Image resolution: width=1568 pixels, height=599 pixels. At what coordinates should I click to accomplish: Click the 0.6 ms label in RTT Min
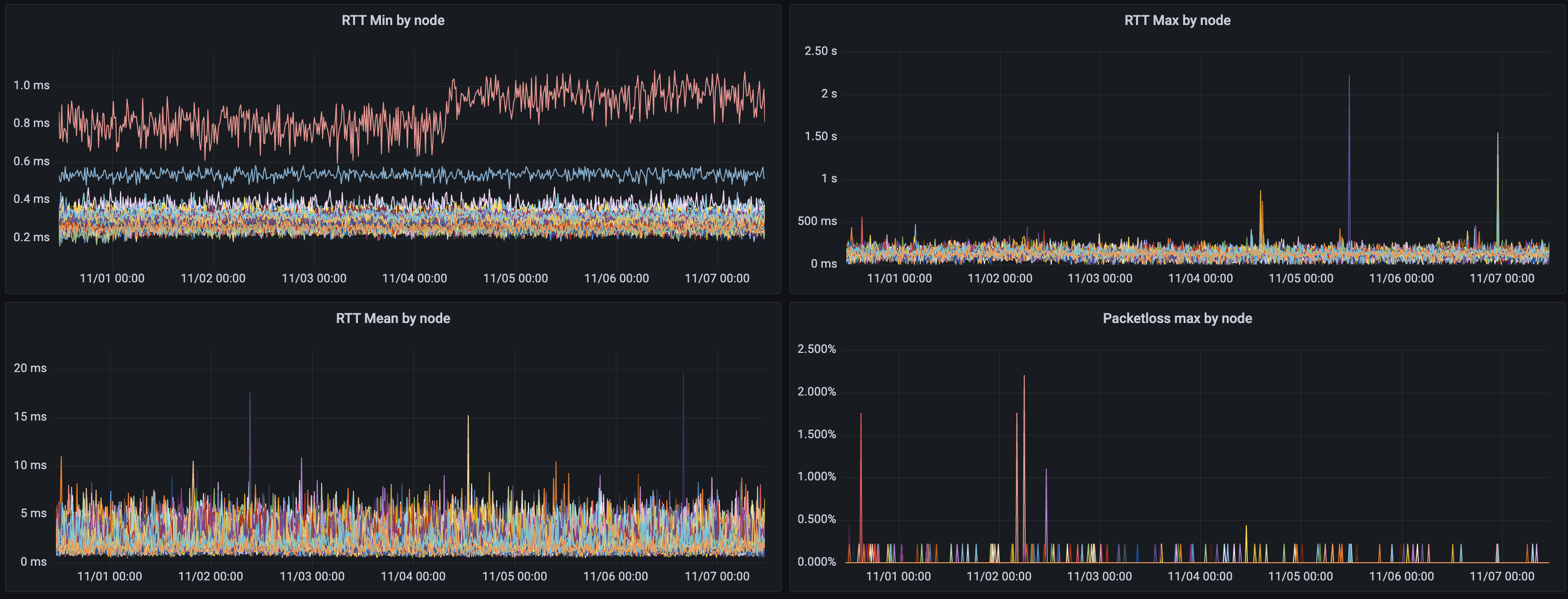pyautogui.click(x=32, y=161)
